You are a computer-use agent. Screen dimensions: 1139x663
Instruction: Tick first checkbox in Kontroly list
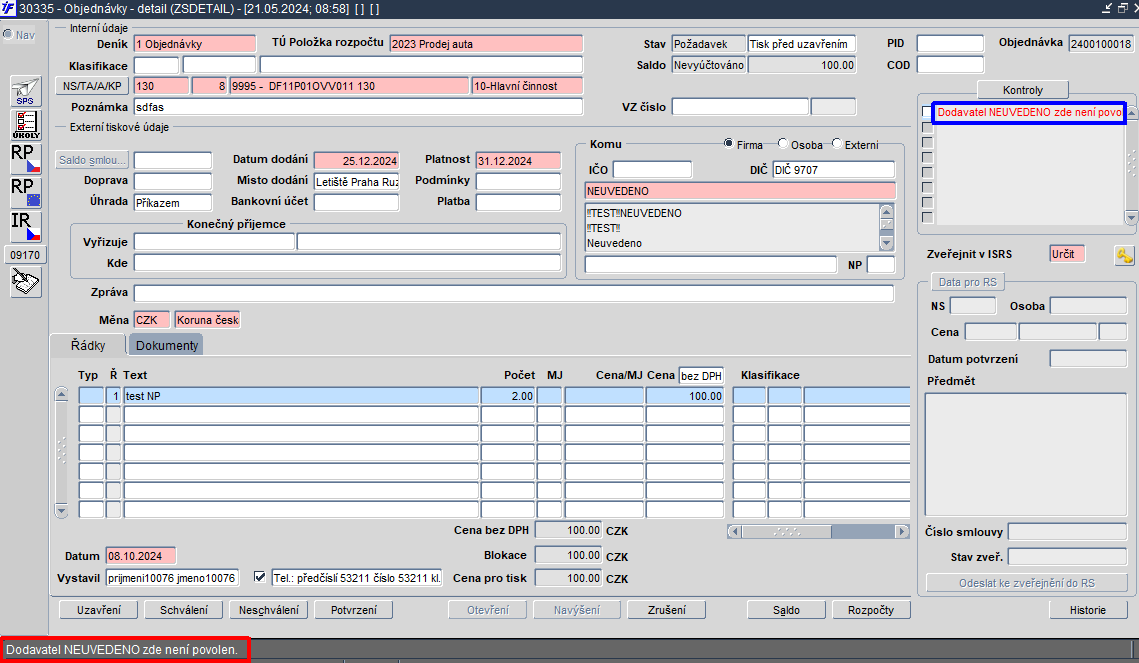coord(926,112)
